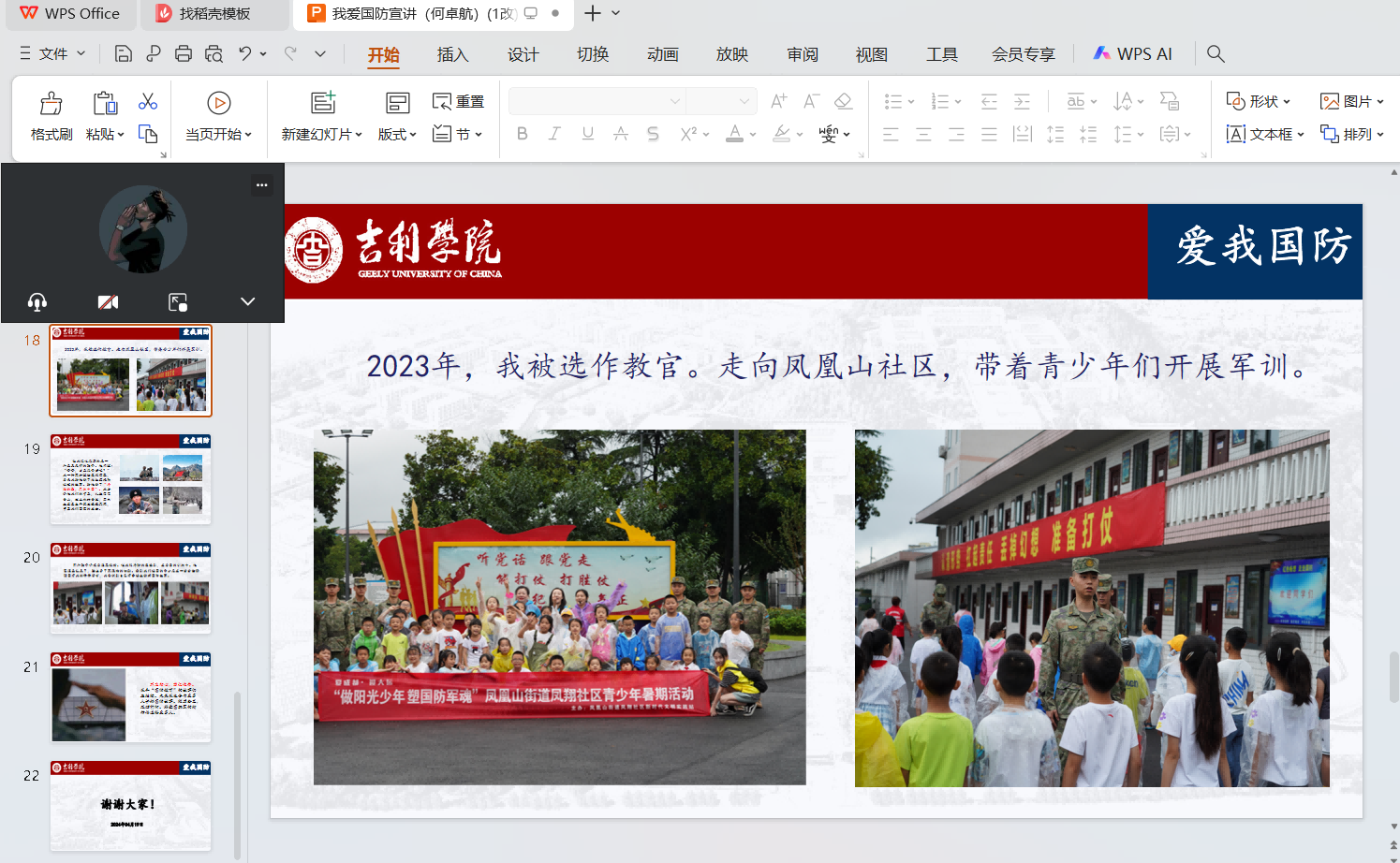The width and height of the screenshot is (1400, 863).
Task: Expand call panel chevron down
Action: tap(247, 301)
